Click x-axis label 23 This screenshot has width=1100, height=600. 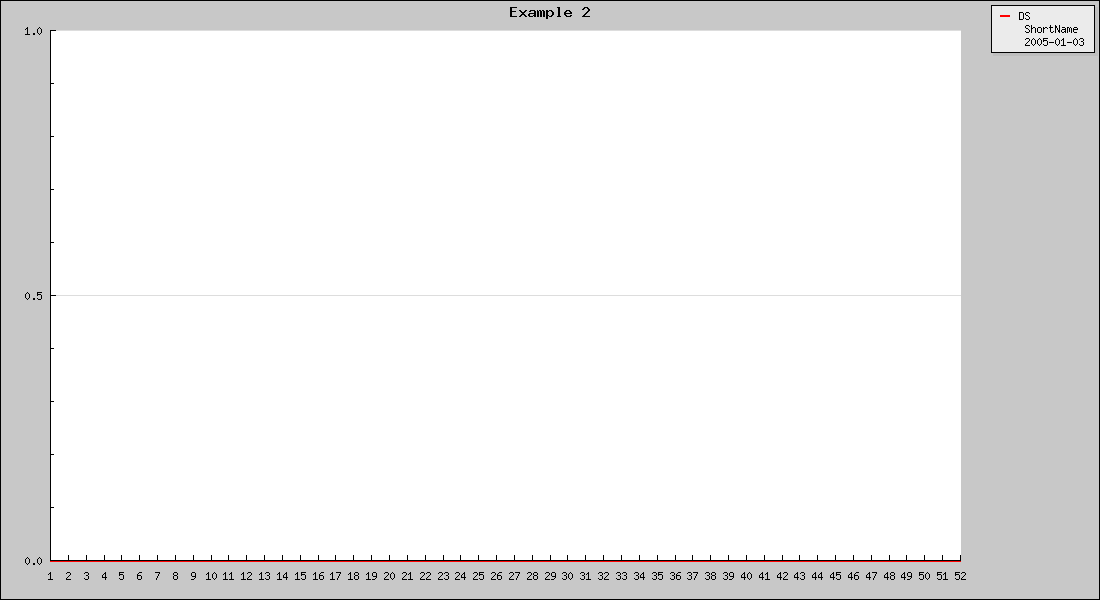pos(443,576)
